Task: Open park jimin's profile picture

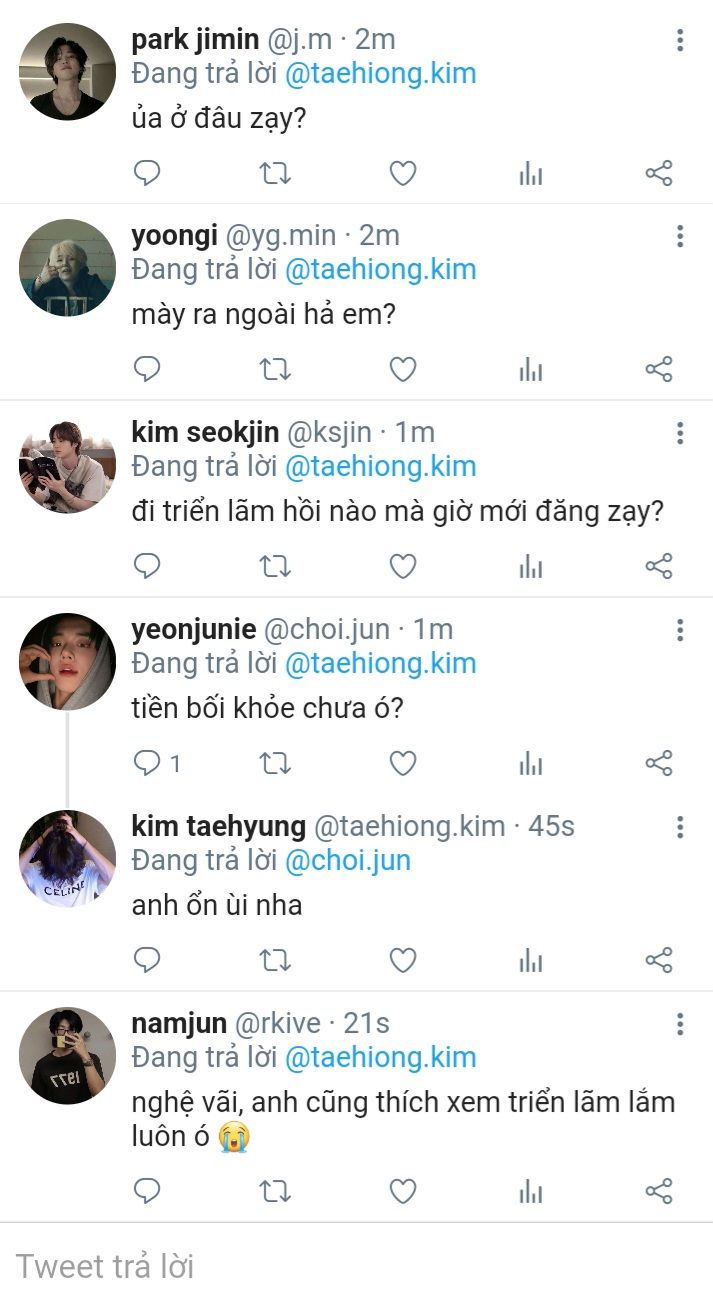Action: click(x=67, y=72)
